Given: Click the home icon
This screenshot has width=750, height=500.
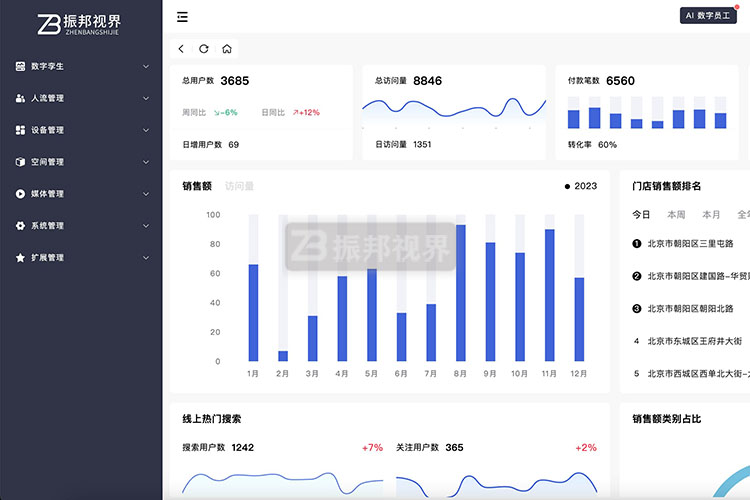Looking at the screenshot, I should 227,49.
